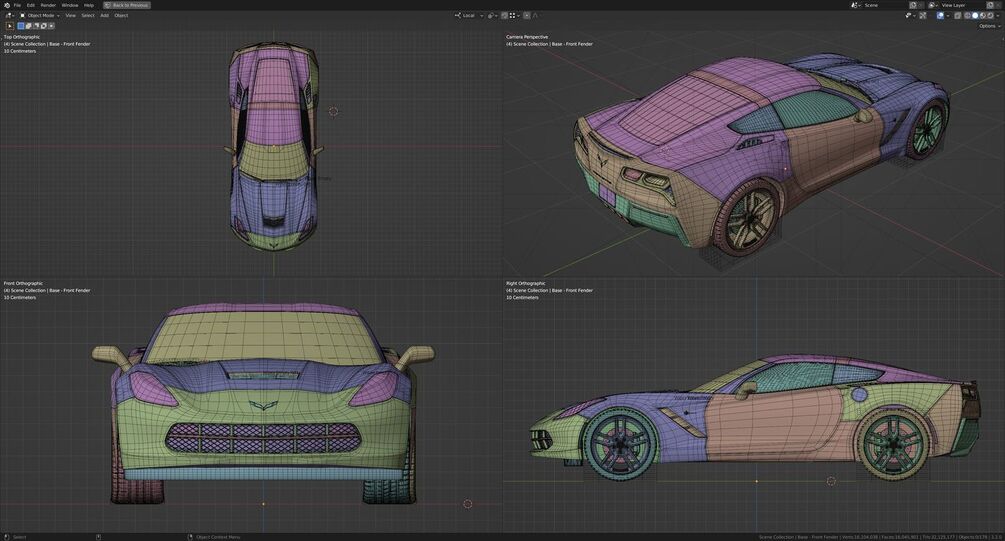1005x541 pixels.
Task: Open the Help menu
Action: [89, 5]
